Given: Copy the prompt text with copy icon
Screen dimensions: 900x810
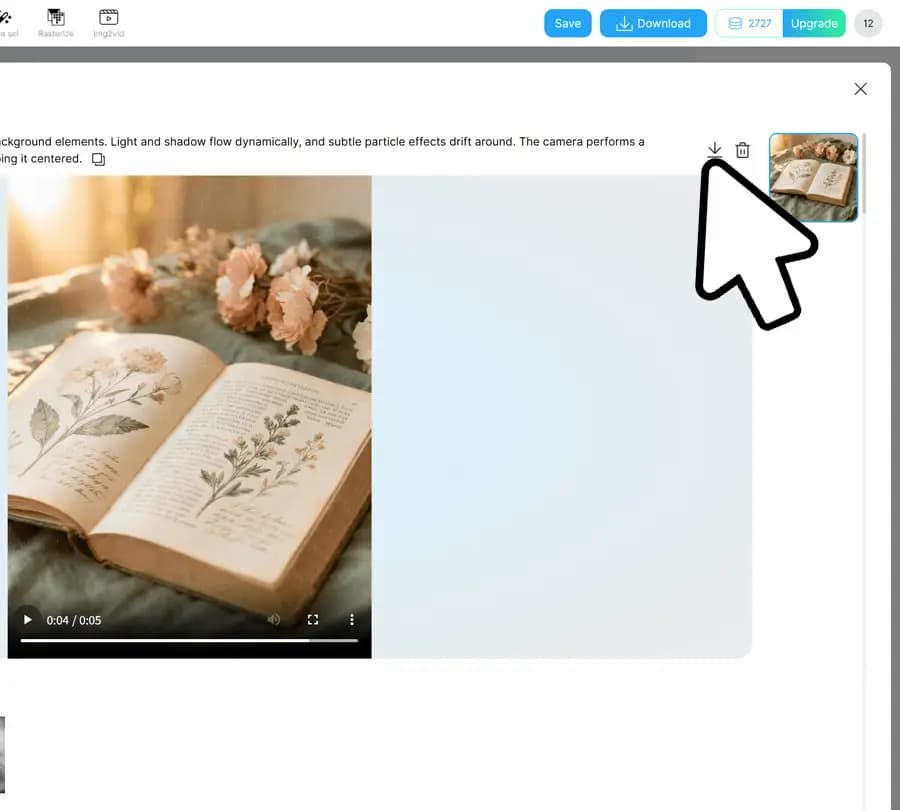Looking at the screenshot, I should 98,159.
